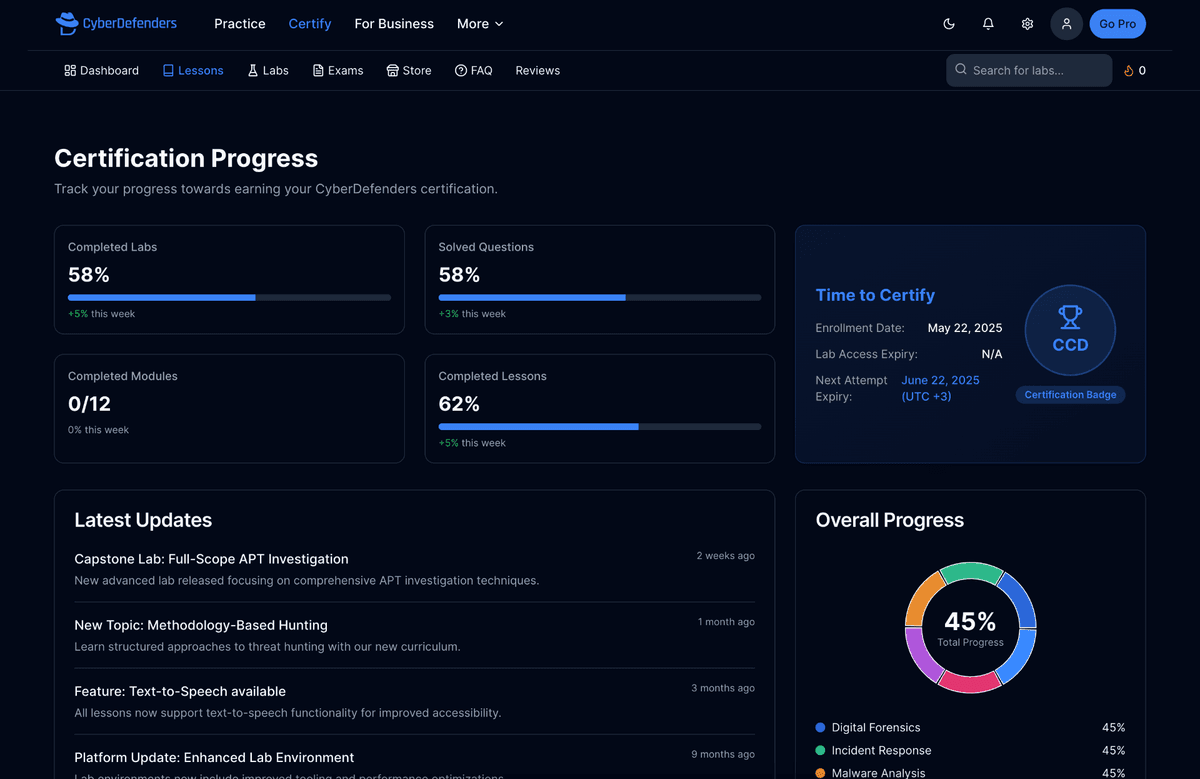Click the Overall Progress donut chart
Screen dimensions: 1200x779
[970, 628]
